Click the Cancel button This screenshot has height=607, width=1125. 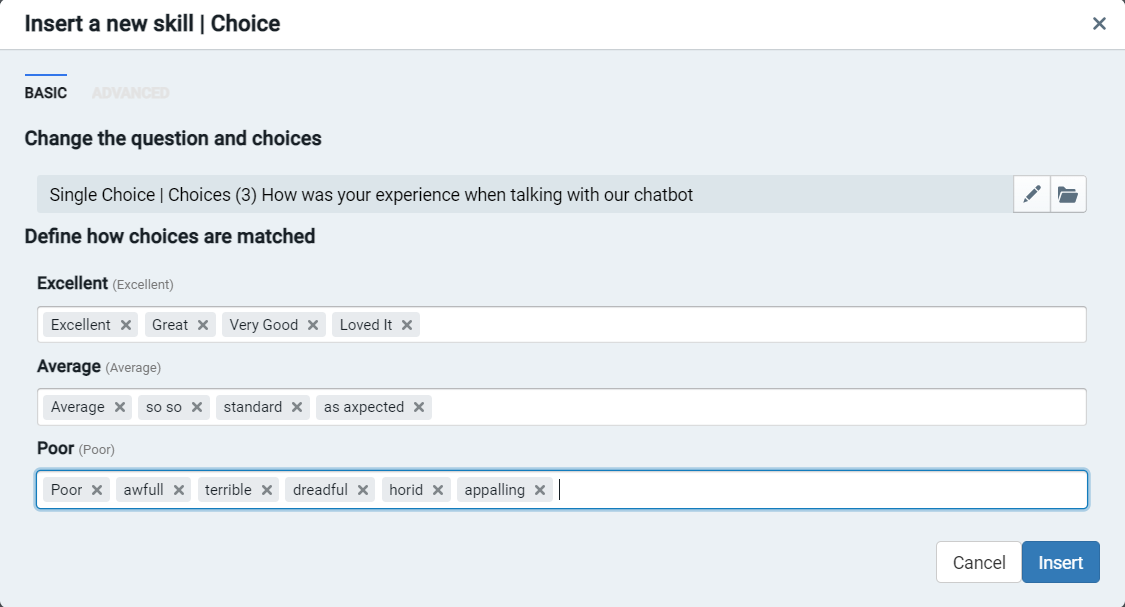coord(978,562)
